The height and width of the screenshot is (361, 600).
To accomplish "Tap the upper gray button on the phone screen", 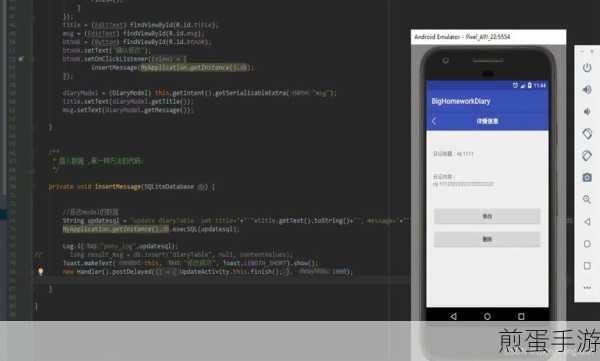I will (487, 216).
